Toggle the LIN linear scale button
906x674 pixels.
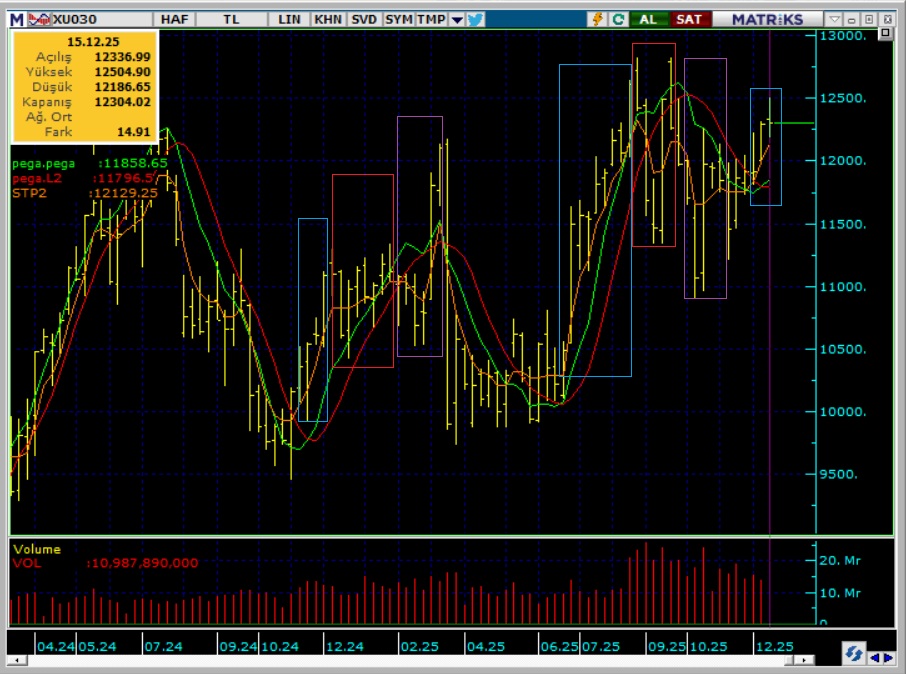pyautogui.click(x=289, y=19)
